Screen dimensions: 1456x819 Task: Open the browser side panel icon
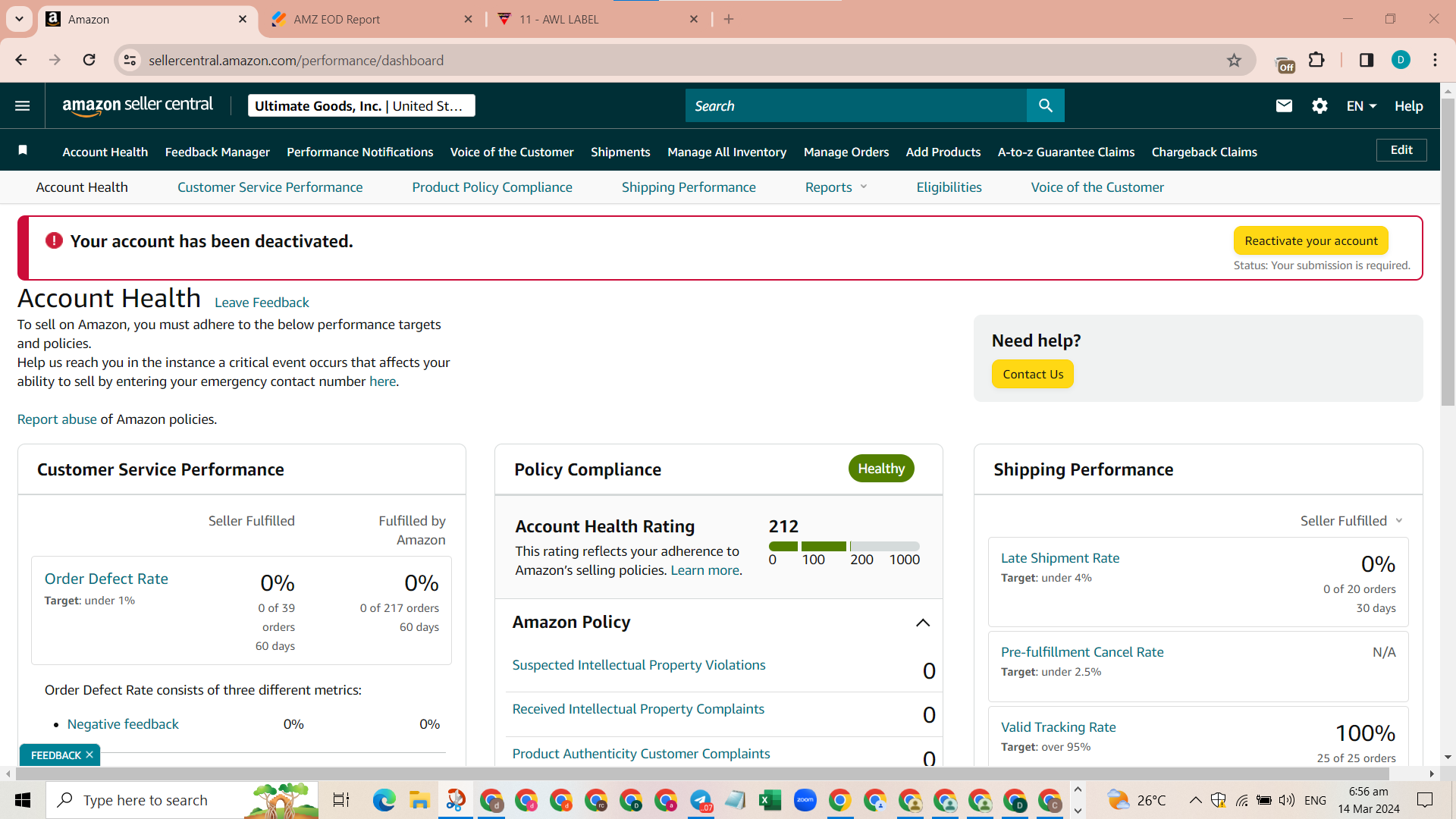click(x=1367, y=60)
